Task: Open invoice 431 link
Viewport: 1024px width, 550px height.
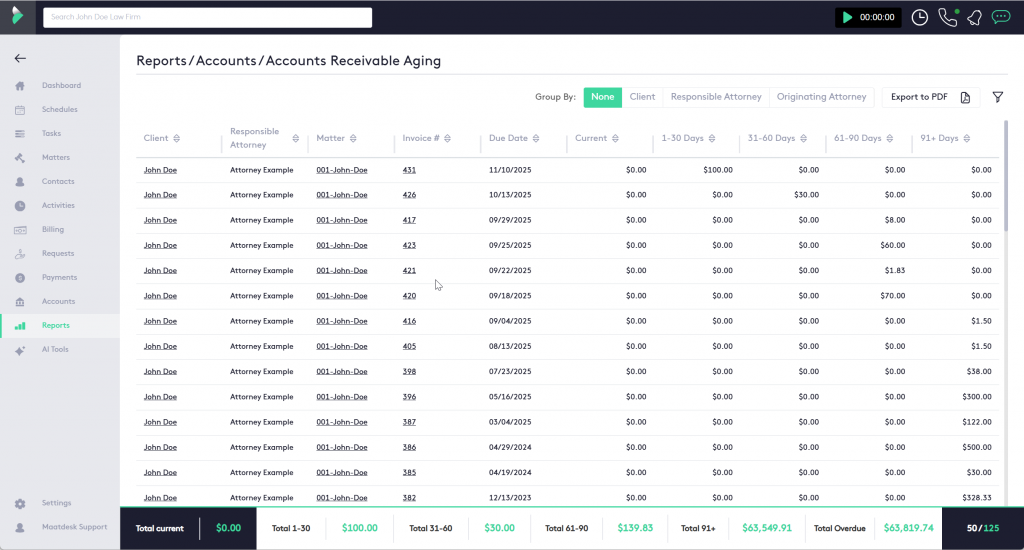Action: coord(409,170)
